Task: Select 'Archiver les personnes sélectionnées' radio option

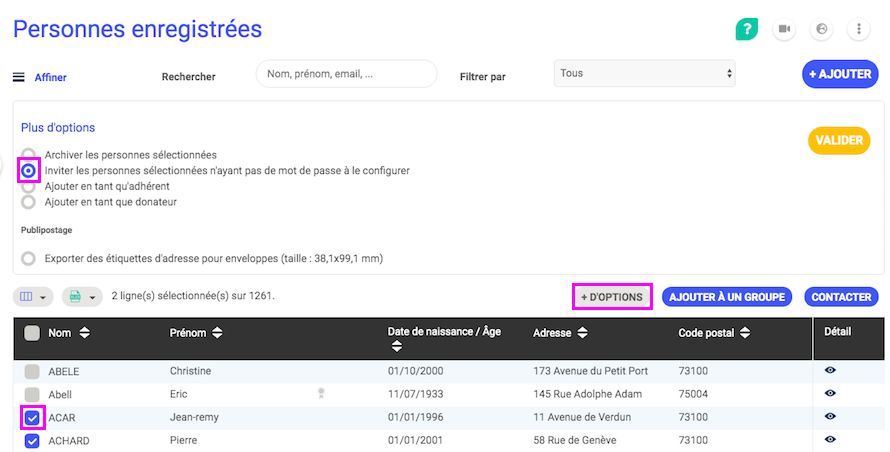Action: click(29, 155)
